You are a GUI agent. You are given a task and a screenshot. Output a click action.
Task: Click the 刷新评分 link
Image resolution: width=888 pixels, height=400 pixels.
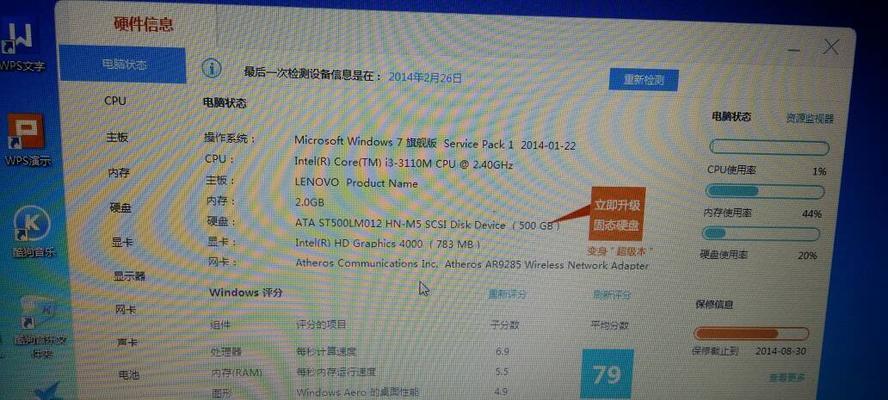[612, 295]
